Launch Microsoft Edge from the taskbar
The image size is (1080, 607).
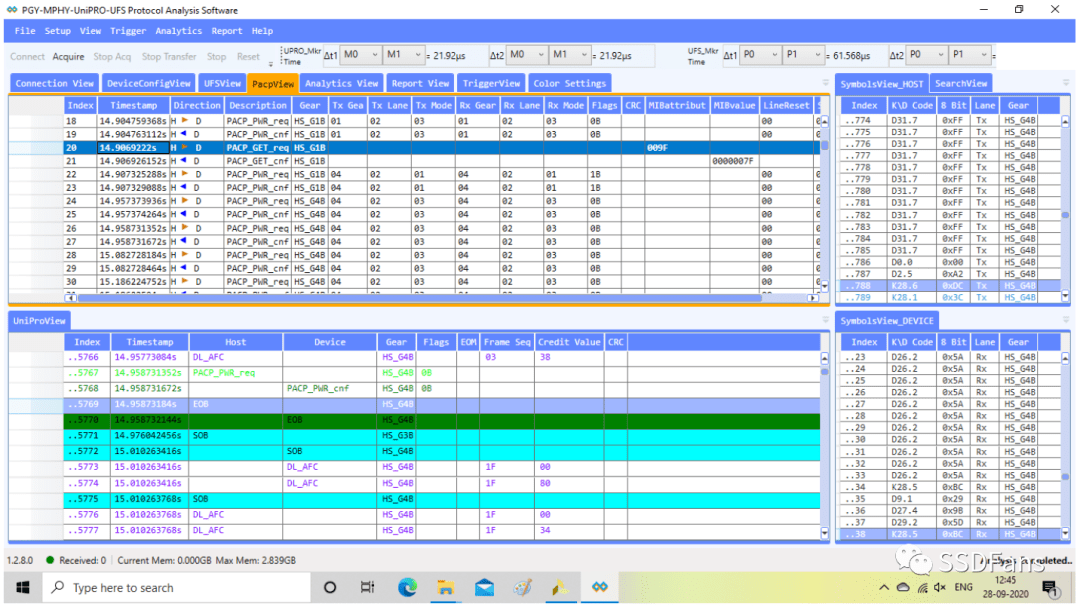coord(407,588)
